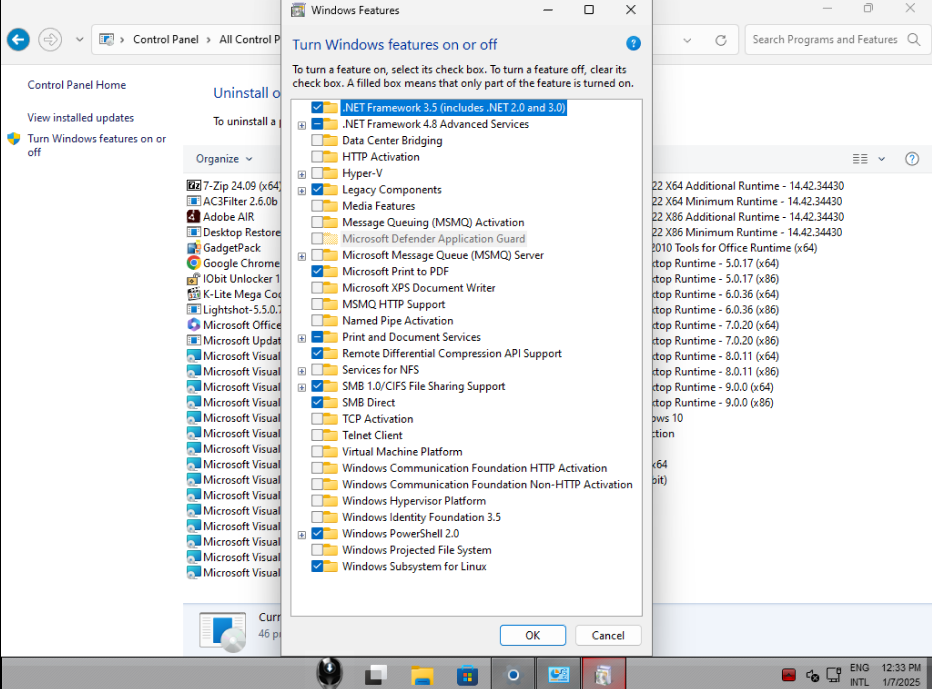This screenshot has width=932, height=689.
Task: Expand the Services for NFS node
Action: tap(302, 371)
